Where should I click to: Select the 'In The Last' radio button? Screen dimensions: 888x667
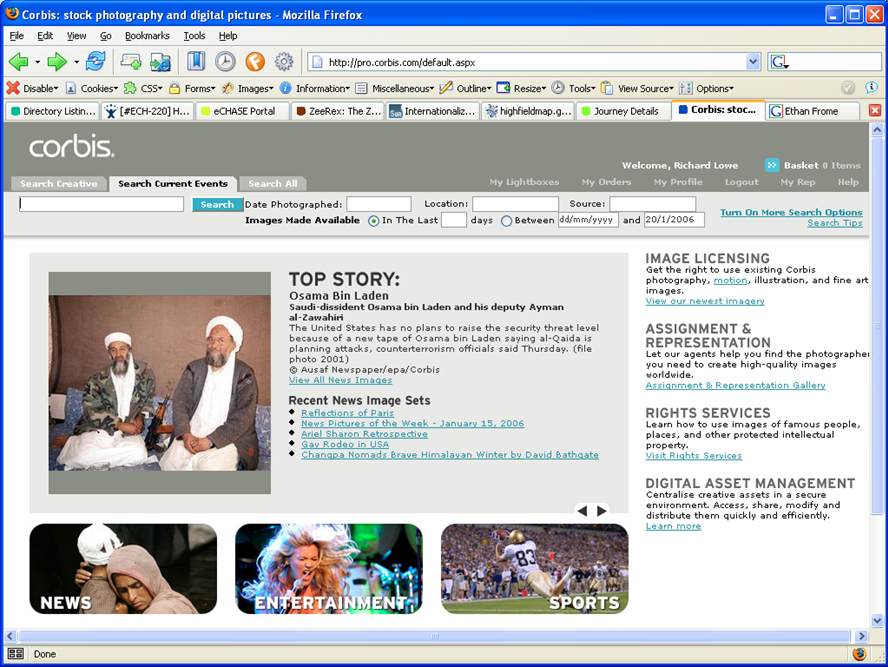pos(374,221)
